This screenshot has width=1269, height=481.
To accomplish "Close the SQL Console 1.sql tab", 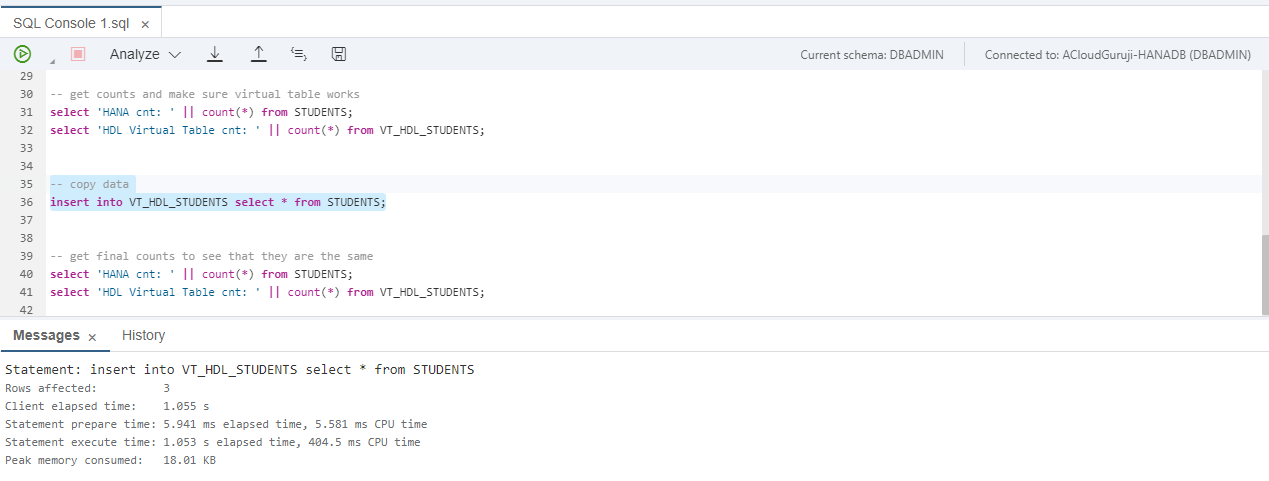I will coord(145,23).
